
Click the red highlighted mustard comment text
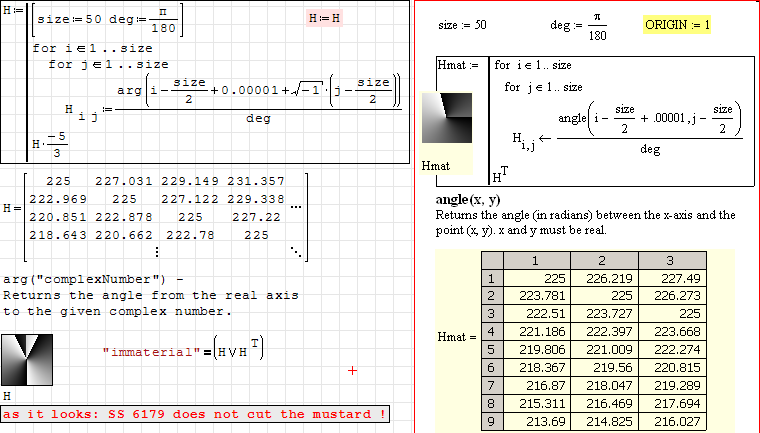tap(194, 414)
